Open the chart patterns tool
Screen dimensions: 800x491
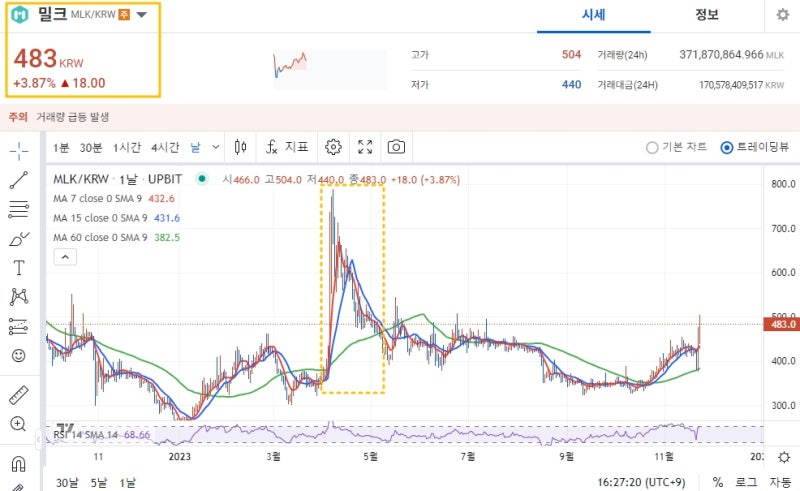pos(19,297)
